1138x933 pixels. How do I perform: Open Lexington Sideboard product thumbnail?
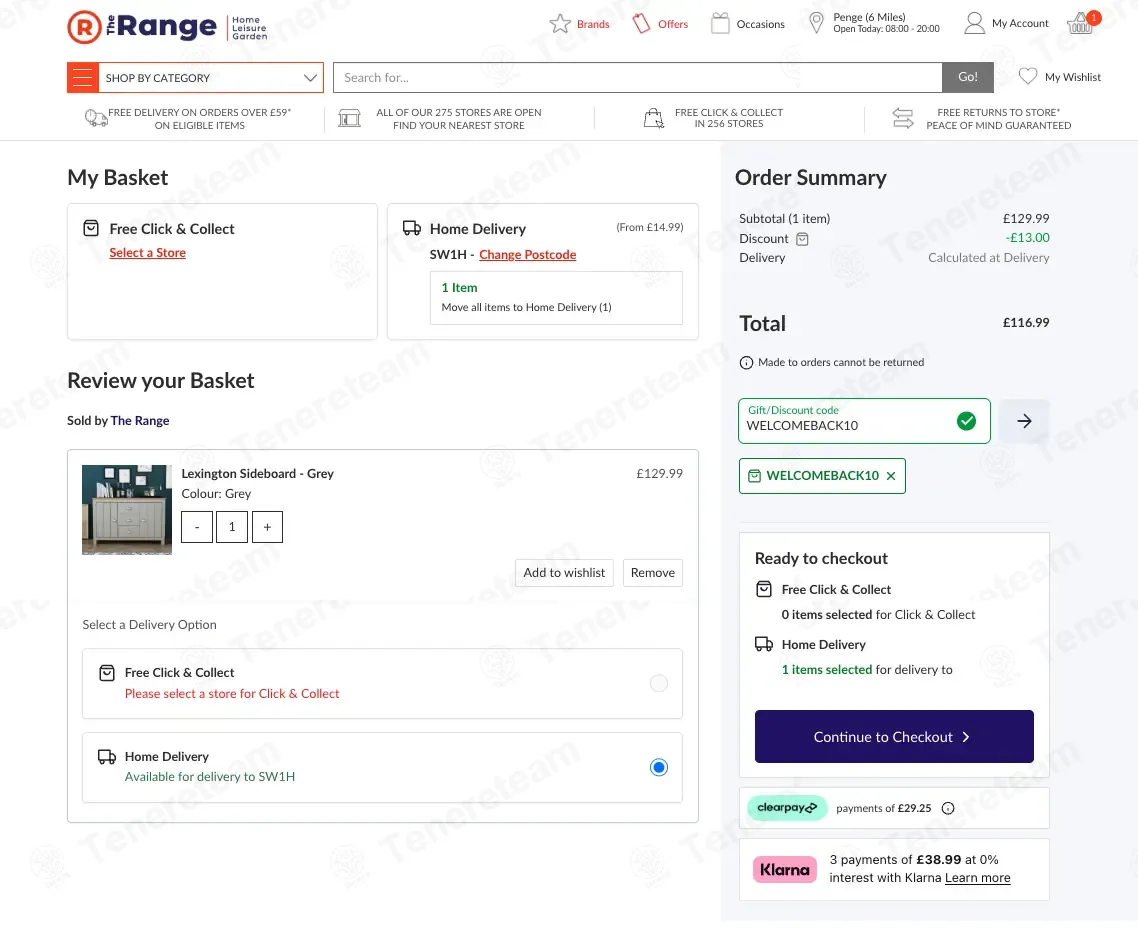coord(127,509)
